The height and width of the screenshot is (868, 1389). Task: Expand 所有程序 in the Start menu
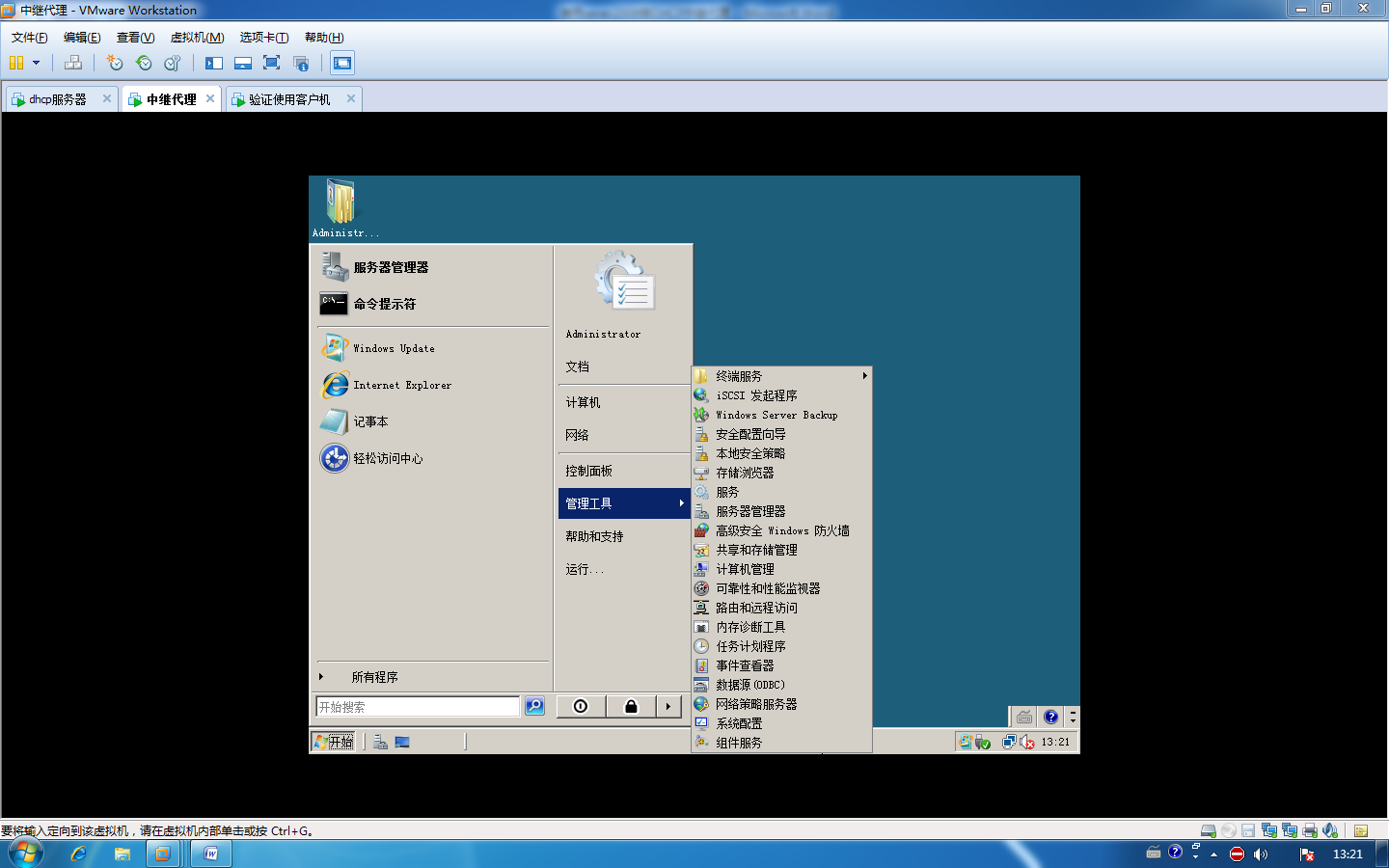433,677
